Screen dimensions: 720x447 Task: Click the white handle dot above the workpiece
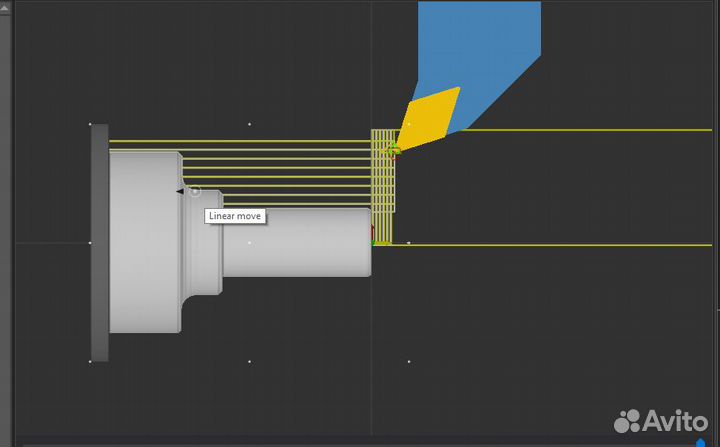pyautogui.click(x=249, y=124)
